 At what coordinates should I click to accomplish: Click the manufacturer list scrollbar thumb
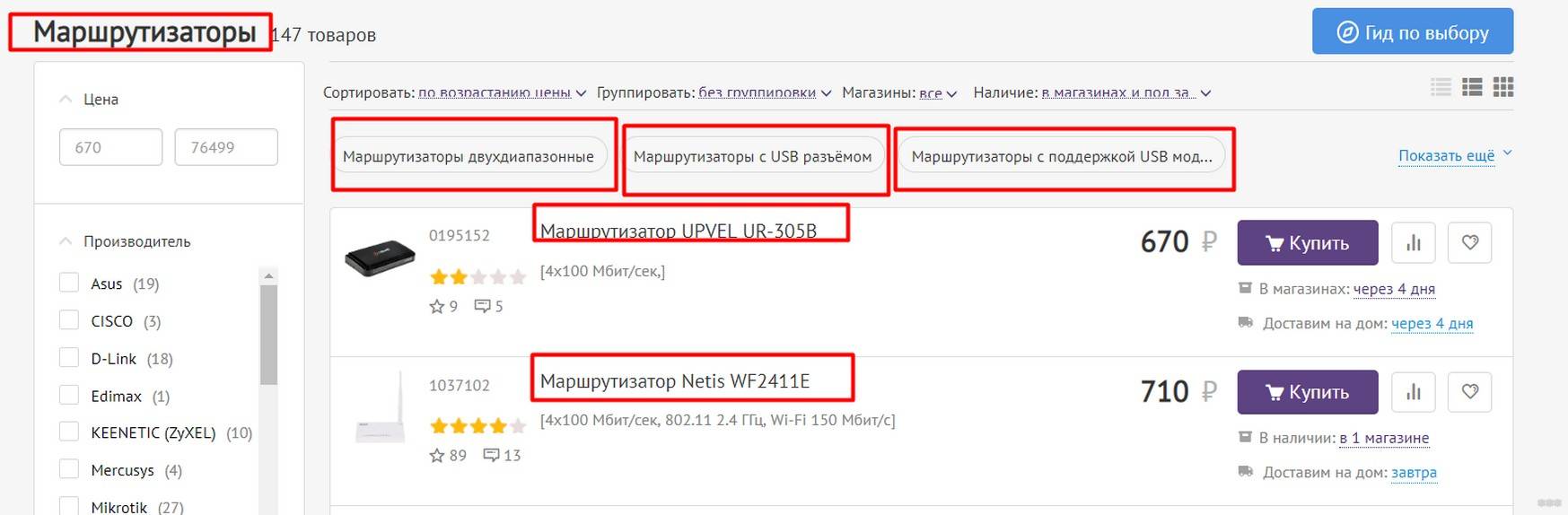pos(268,334)
